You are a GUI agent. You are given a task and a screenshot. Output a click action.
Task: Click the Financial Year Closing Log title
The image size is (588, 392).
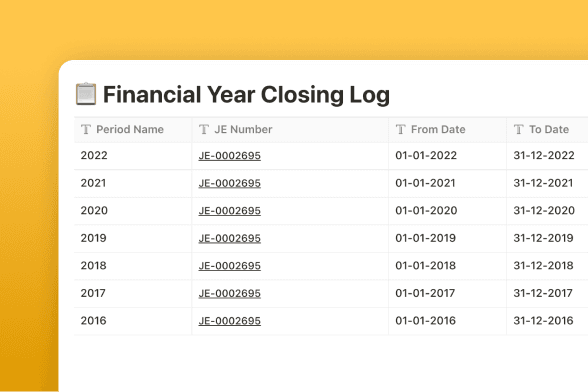(x=246, y=95)
